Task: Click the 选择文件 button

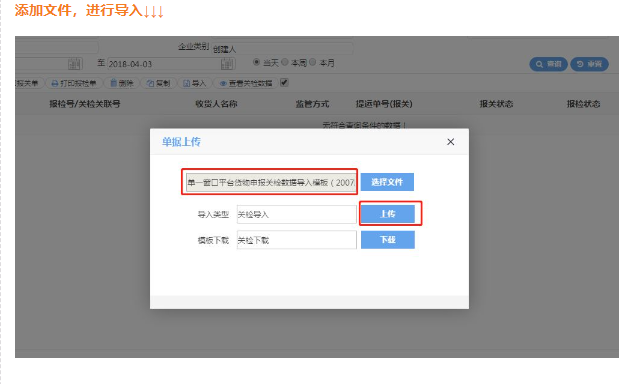Action: tap(387, 182)
